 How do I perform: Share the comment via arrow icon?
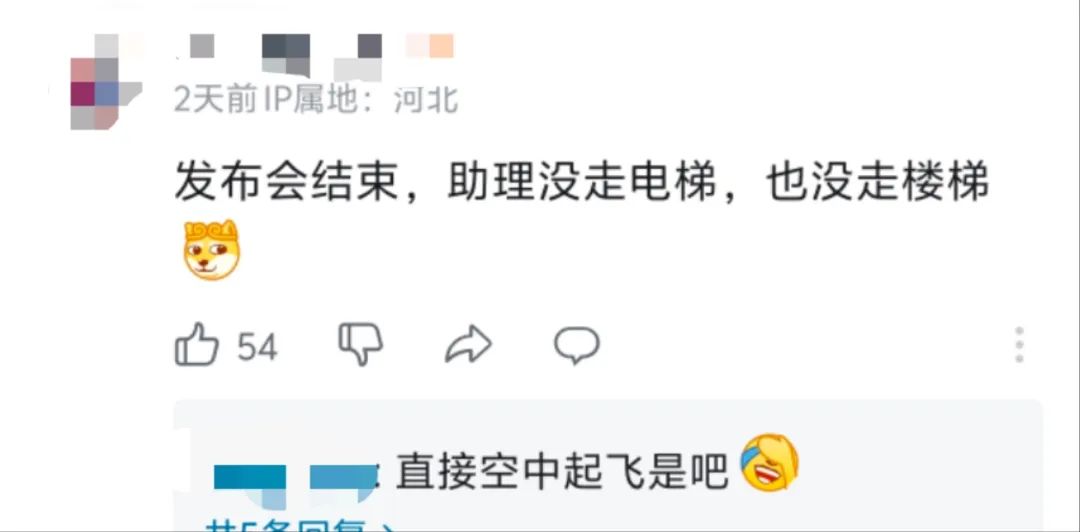pyautogui.click(x=468, y=344)
